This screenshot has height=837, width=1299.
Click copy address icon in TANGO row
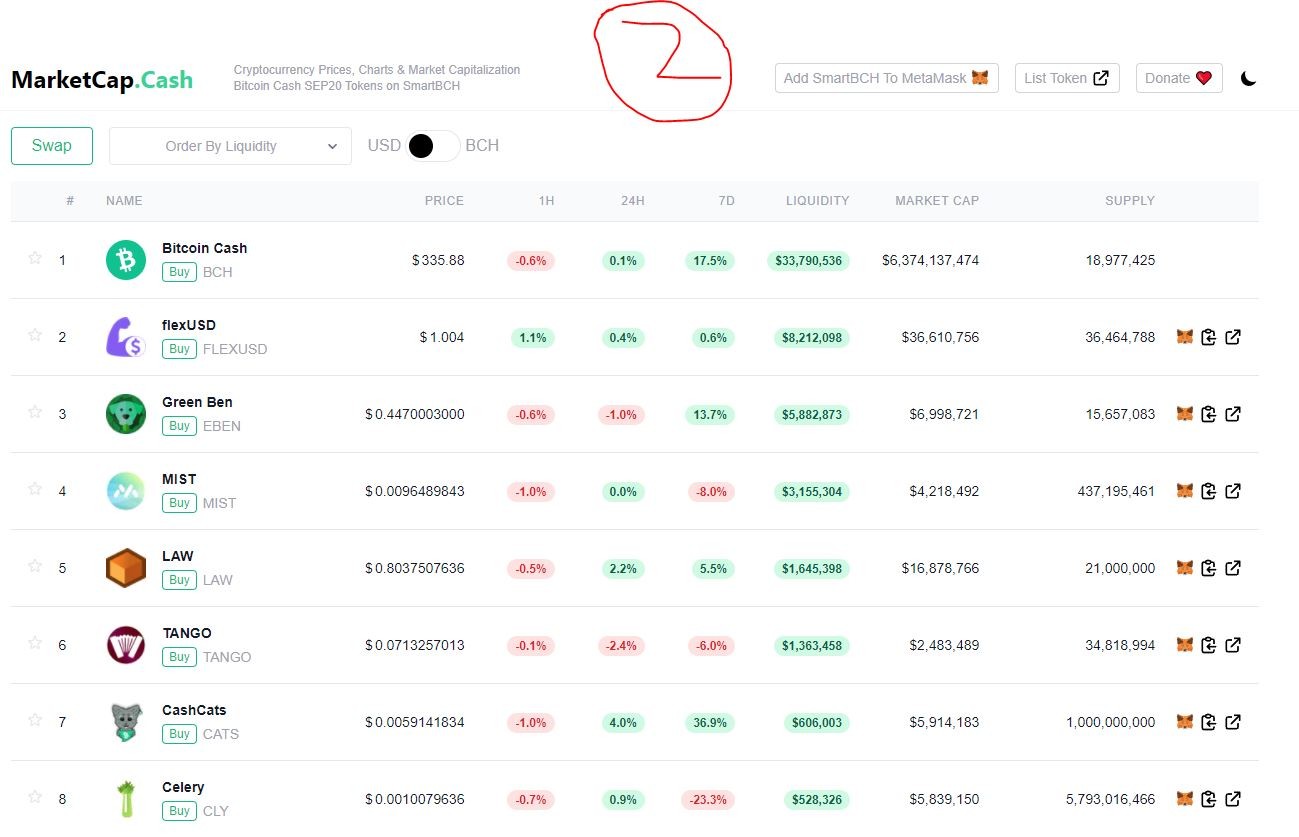tap(1209, 645)
